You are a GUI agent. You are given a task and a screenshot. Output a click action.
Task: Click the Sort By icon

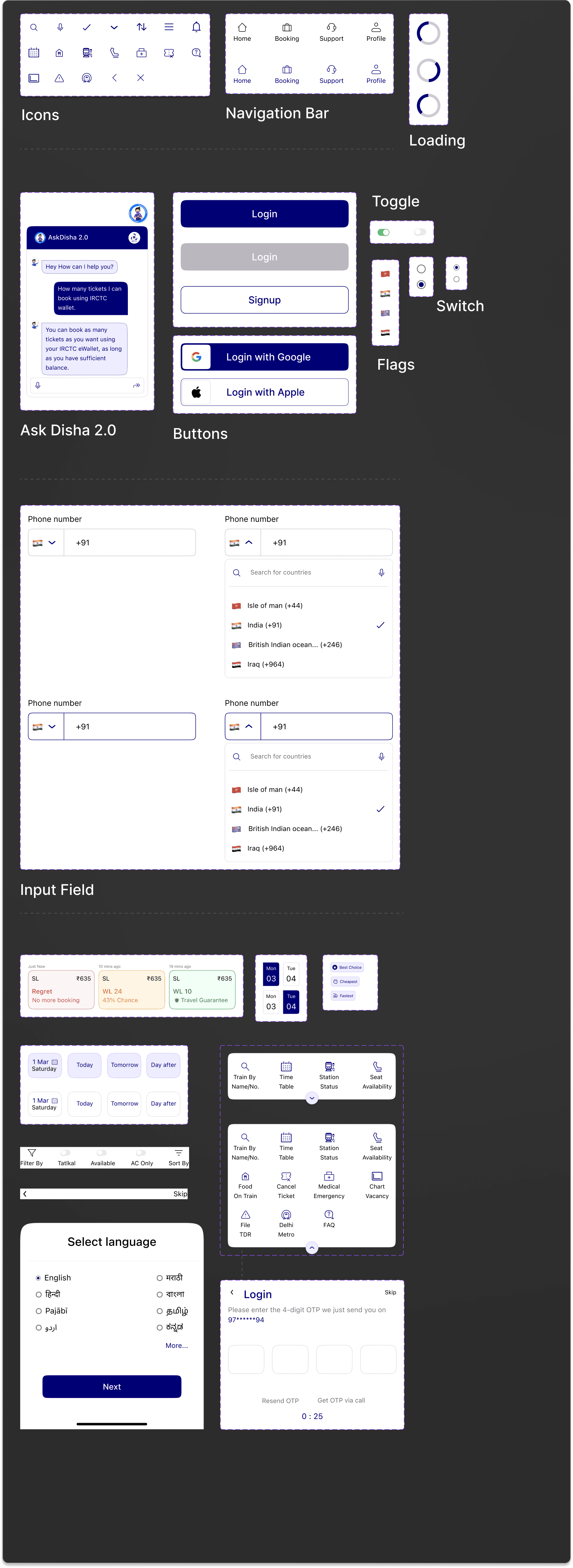[178, 1152]
